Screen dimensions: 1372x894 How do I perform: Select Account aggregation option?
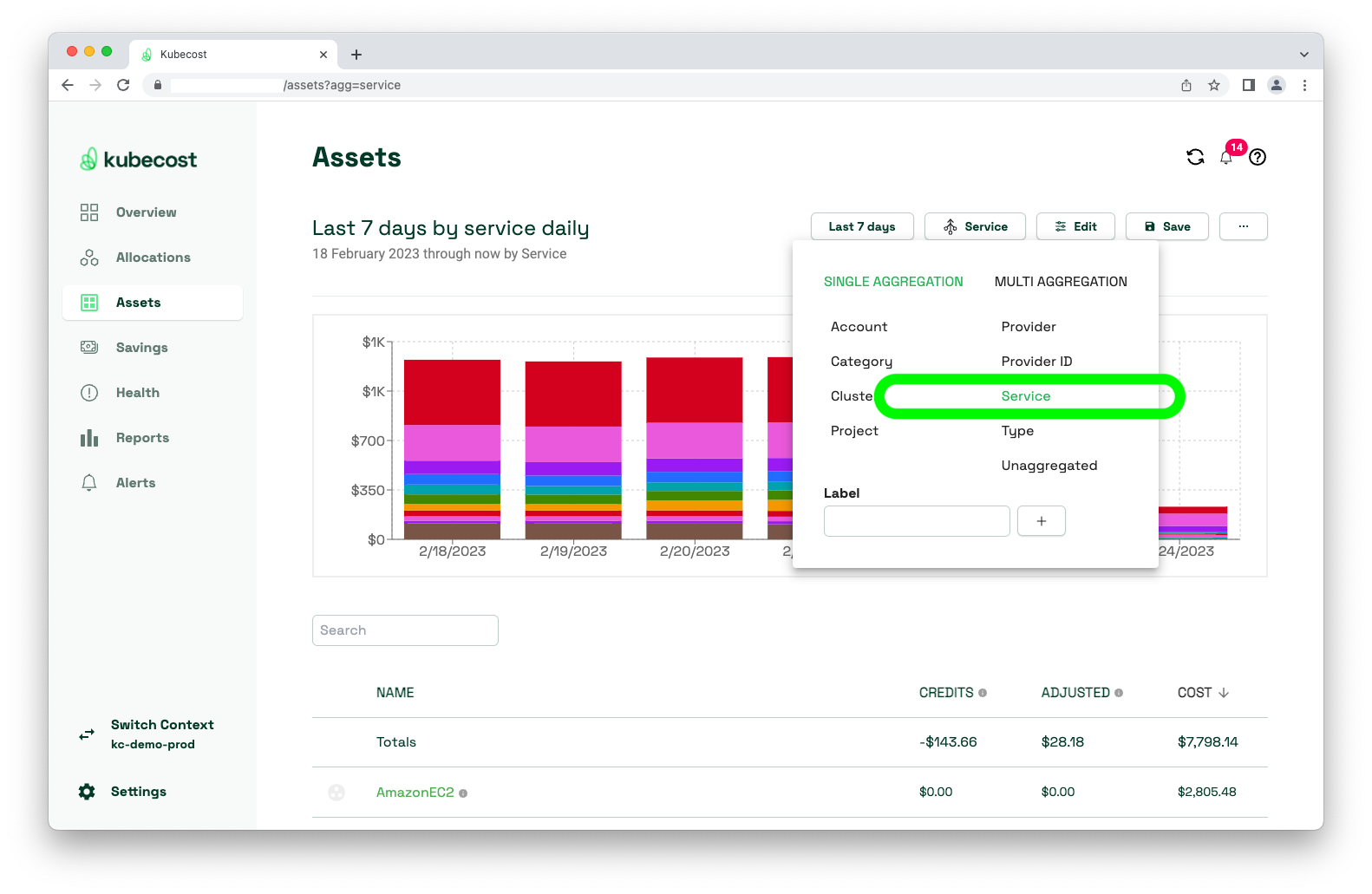pos(859,327)
